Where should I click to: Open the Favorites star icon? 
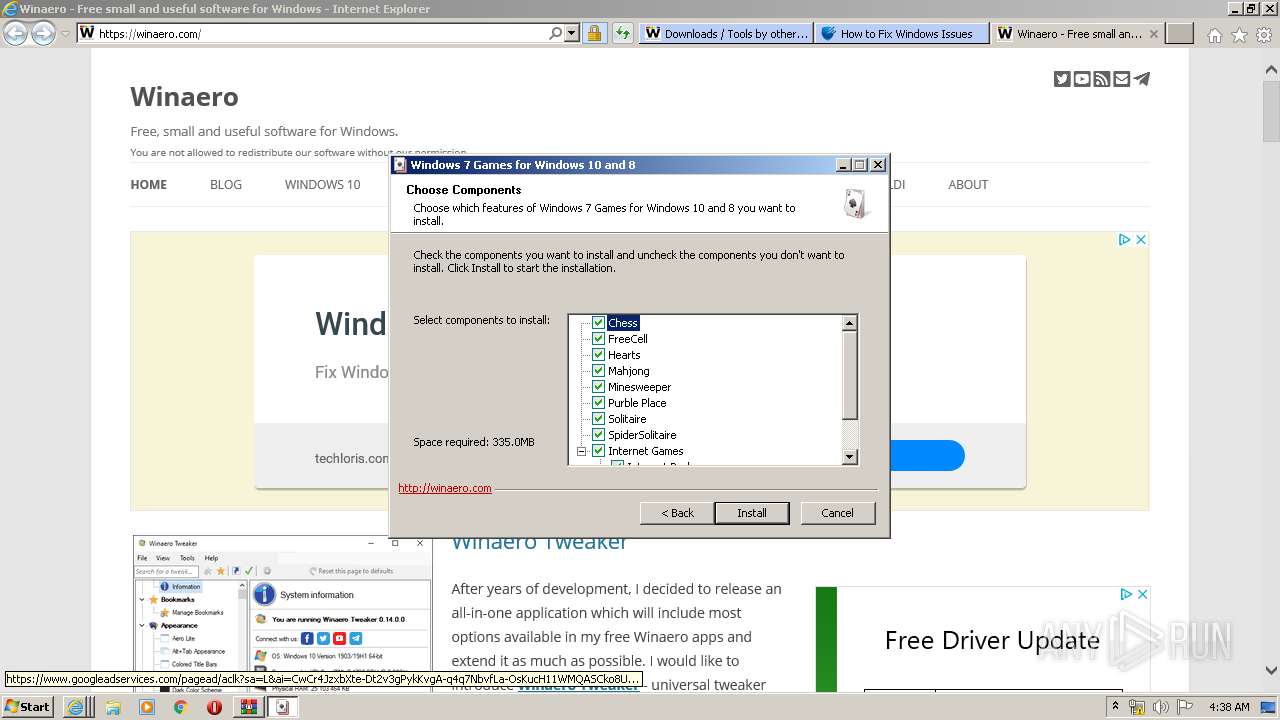[x=1239, y=35]
